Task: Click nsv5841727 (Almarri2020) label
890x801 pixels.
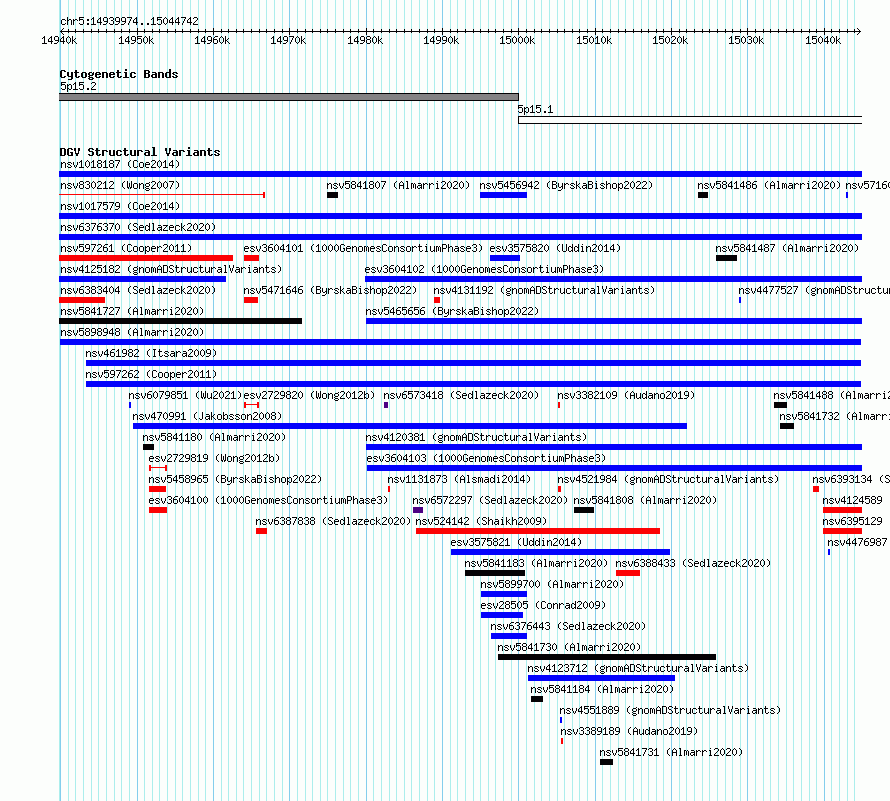Action: [132, 312]
